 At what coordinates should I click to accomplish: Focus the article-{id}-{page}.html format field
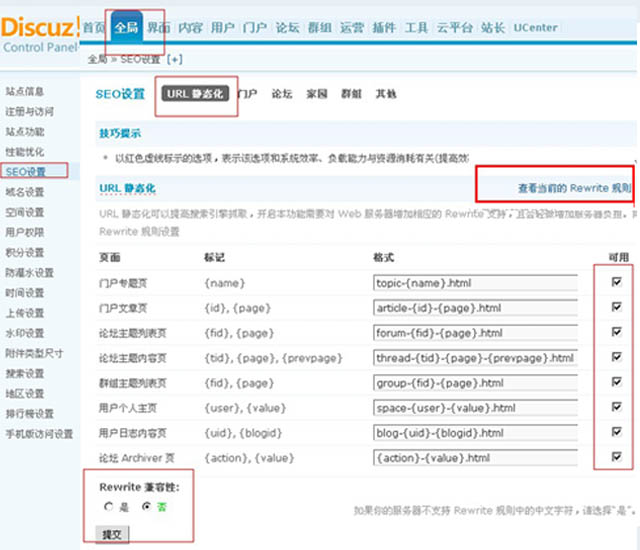tap(475, 308)
